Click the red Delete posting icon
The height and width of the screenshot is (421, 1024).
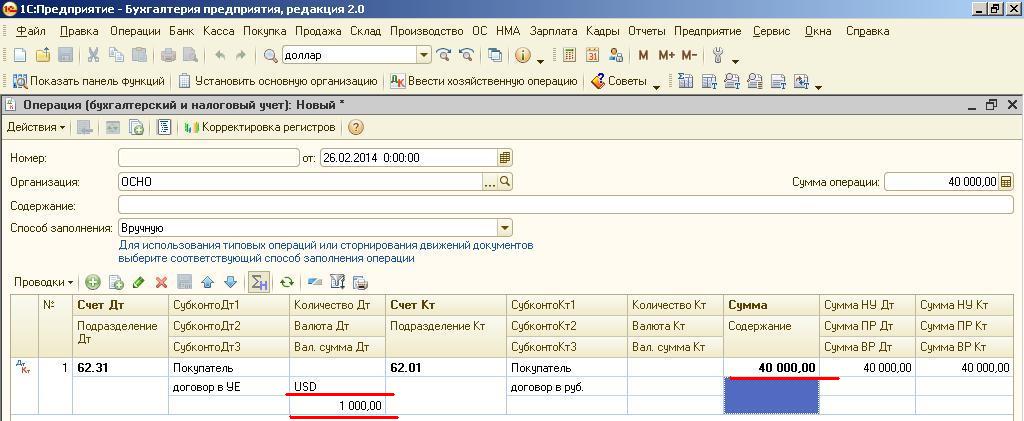click(161, 283)
